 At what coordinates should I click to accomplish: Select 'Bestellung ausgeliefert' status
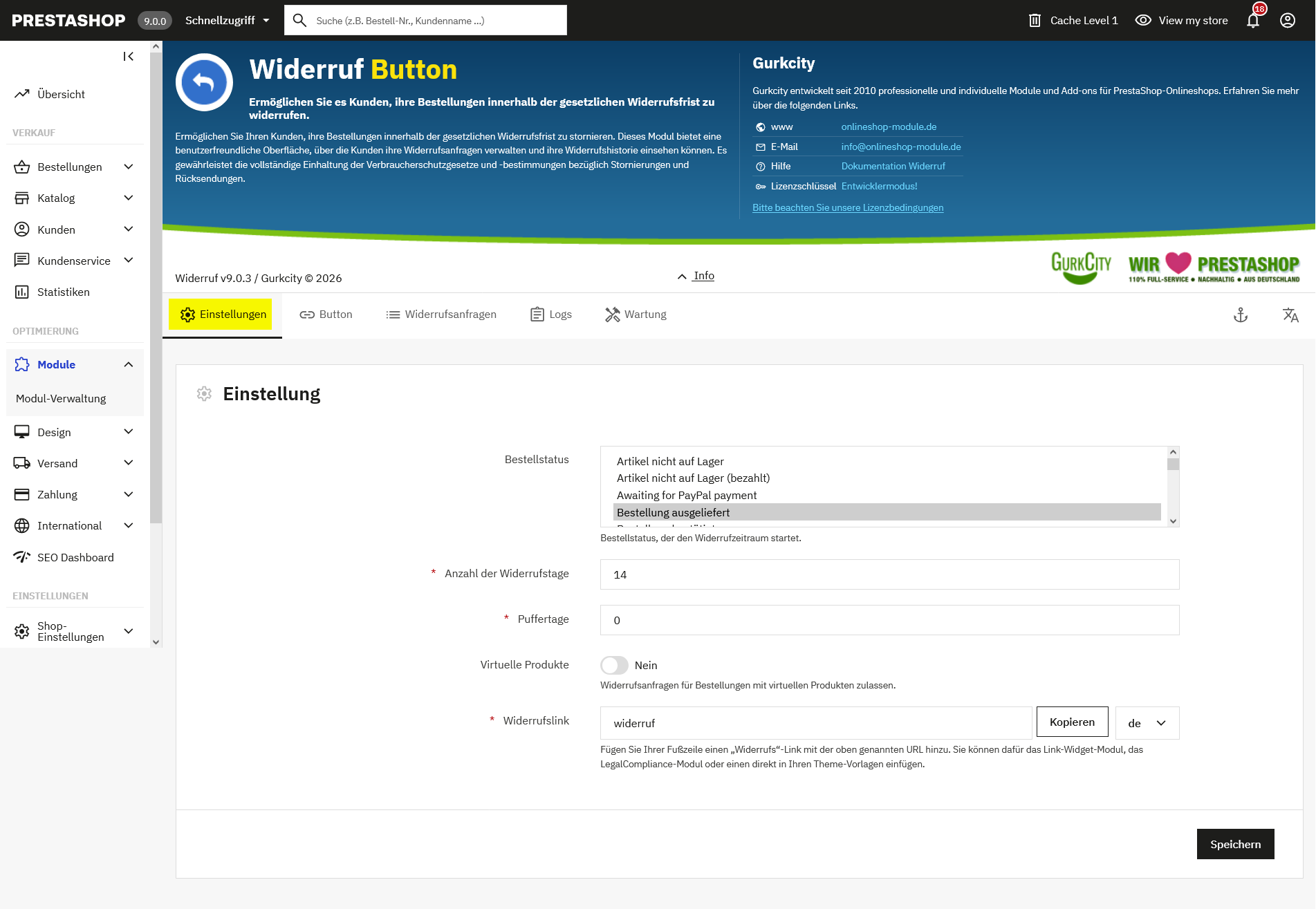point(887,512)
